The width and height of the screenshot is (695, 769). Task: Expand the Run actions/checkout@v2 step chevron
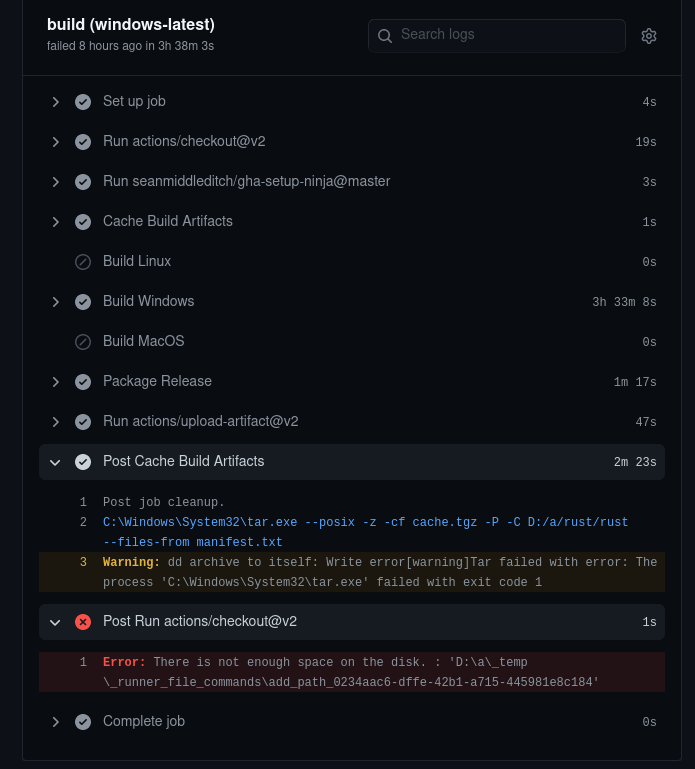click(x=55, y=142)
